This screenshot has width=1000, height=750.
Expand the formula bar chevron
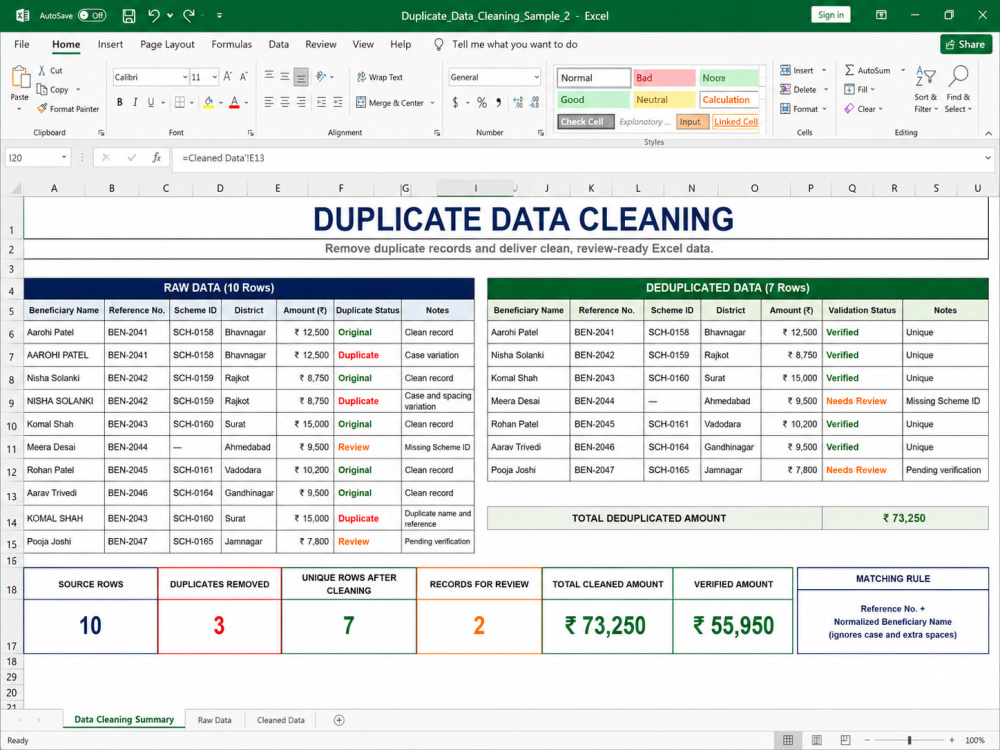click(988, 158)
